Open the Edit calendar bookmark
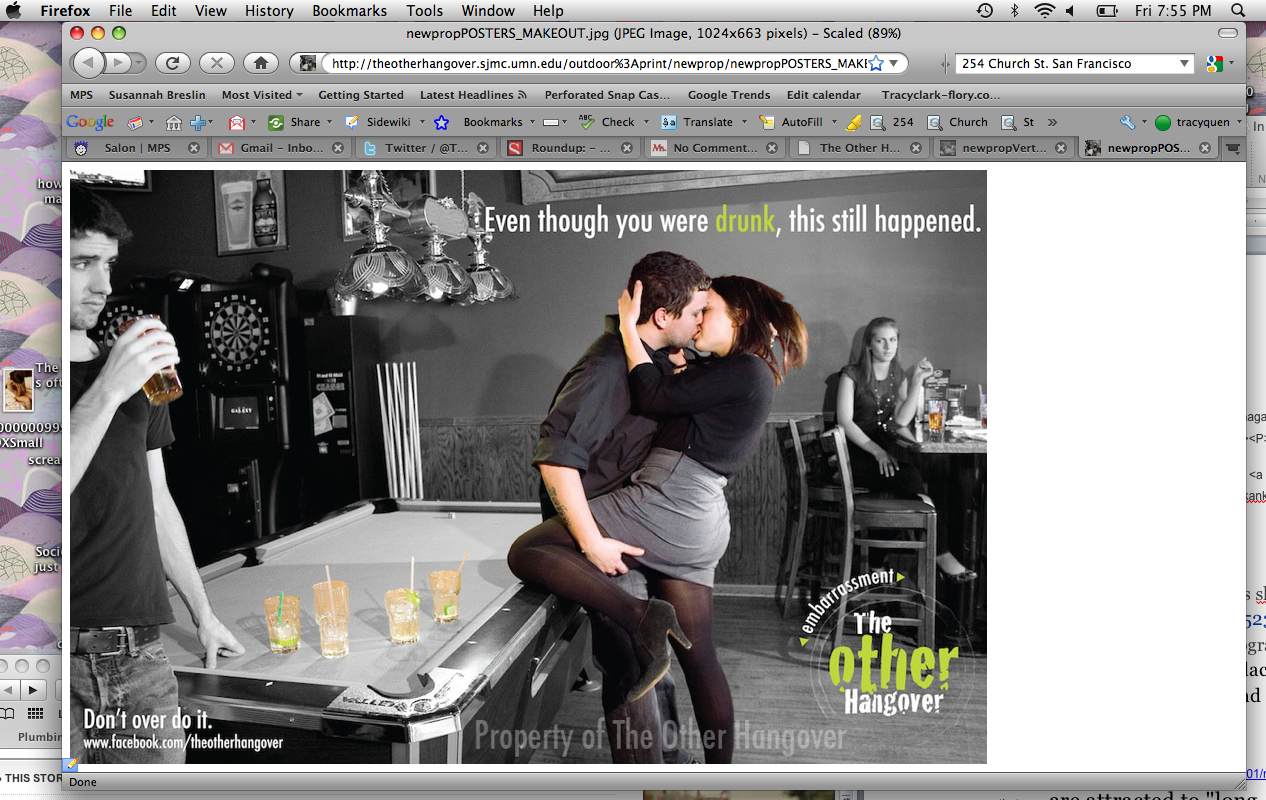The image size is (1266, 800). pos(824,95)
